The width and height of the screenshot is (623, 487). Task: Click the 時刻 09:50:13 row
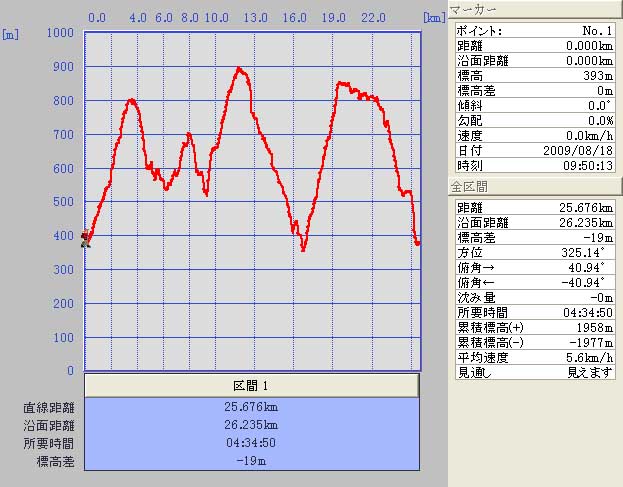[x=535, y=165]
